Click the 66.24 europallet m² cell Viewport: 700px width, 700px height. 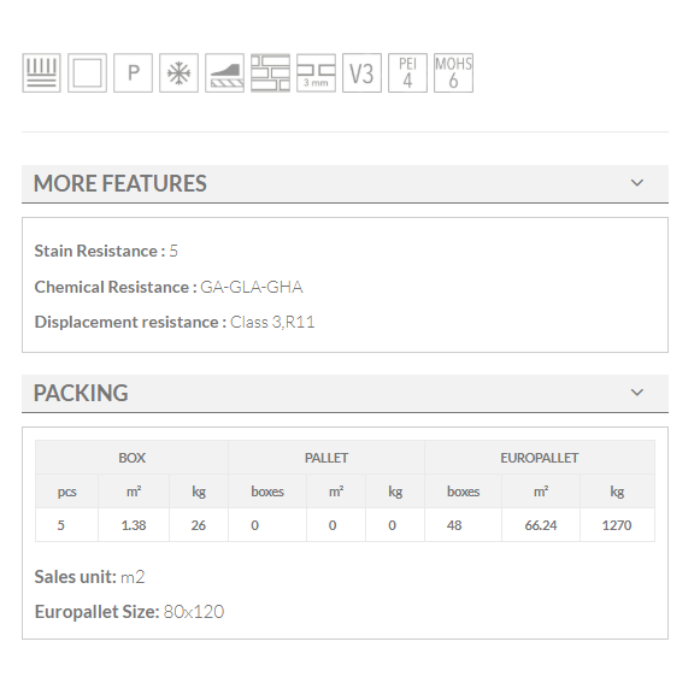pyautogui.click(x=540, y=525)
